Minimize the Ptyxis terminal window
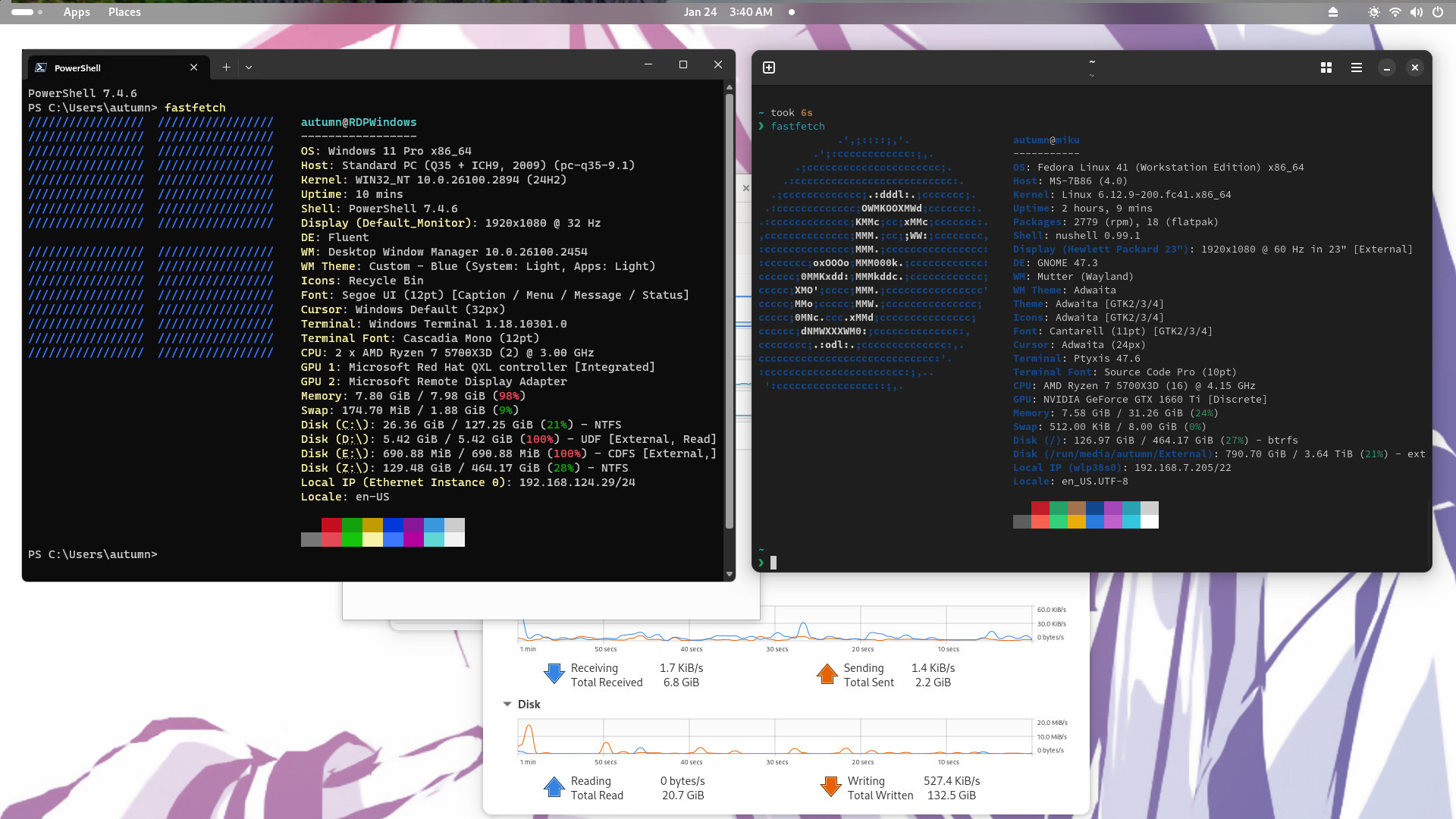This screenshot has width=1456, height=819. point(1387,68)
